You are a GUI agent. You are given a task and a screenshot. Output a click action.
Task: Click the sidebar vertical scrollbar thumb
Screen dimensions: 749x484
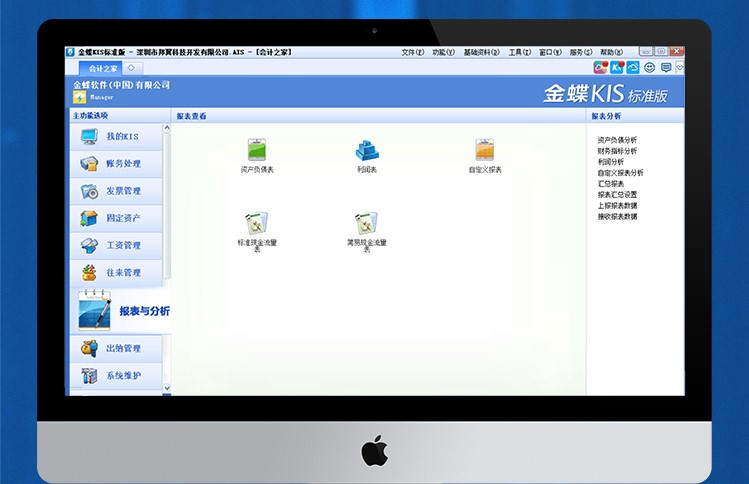click(x=167, y=206)
